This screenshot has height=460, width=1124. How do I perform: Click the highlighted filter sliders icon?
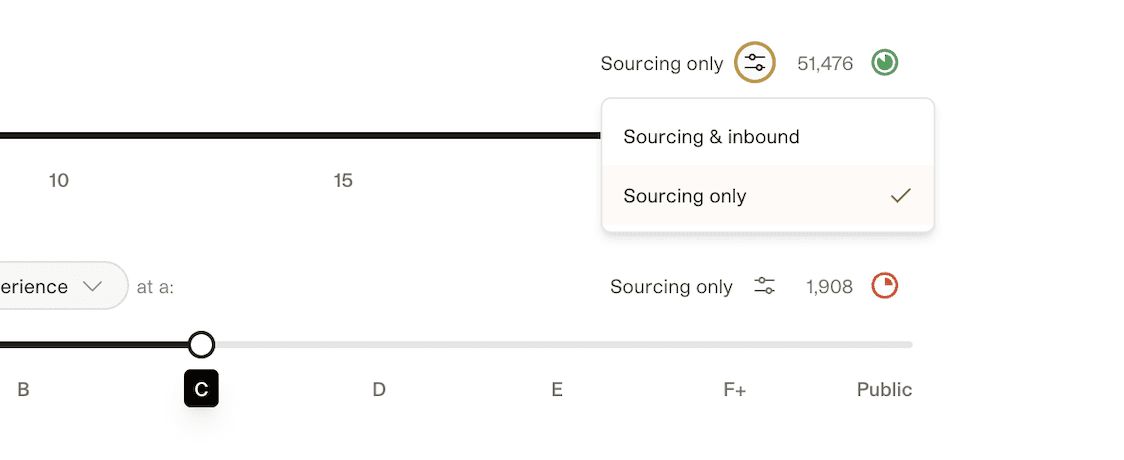[755, 63]
